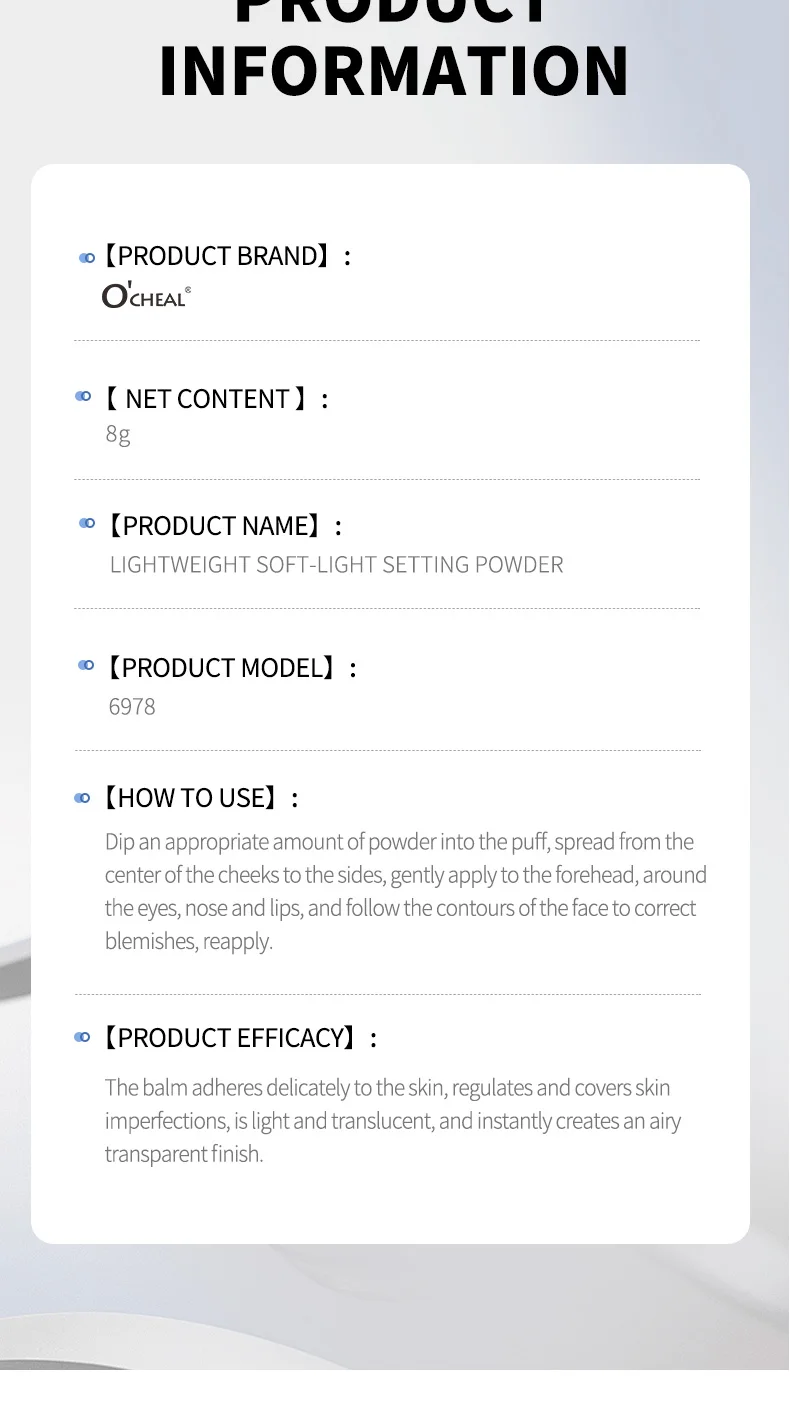The width and height of the screenshot is (790, 1414).
Task: Click Lightweight Soft-Light Setting Powder text
Action: coord(336,565)
